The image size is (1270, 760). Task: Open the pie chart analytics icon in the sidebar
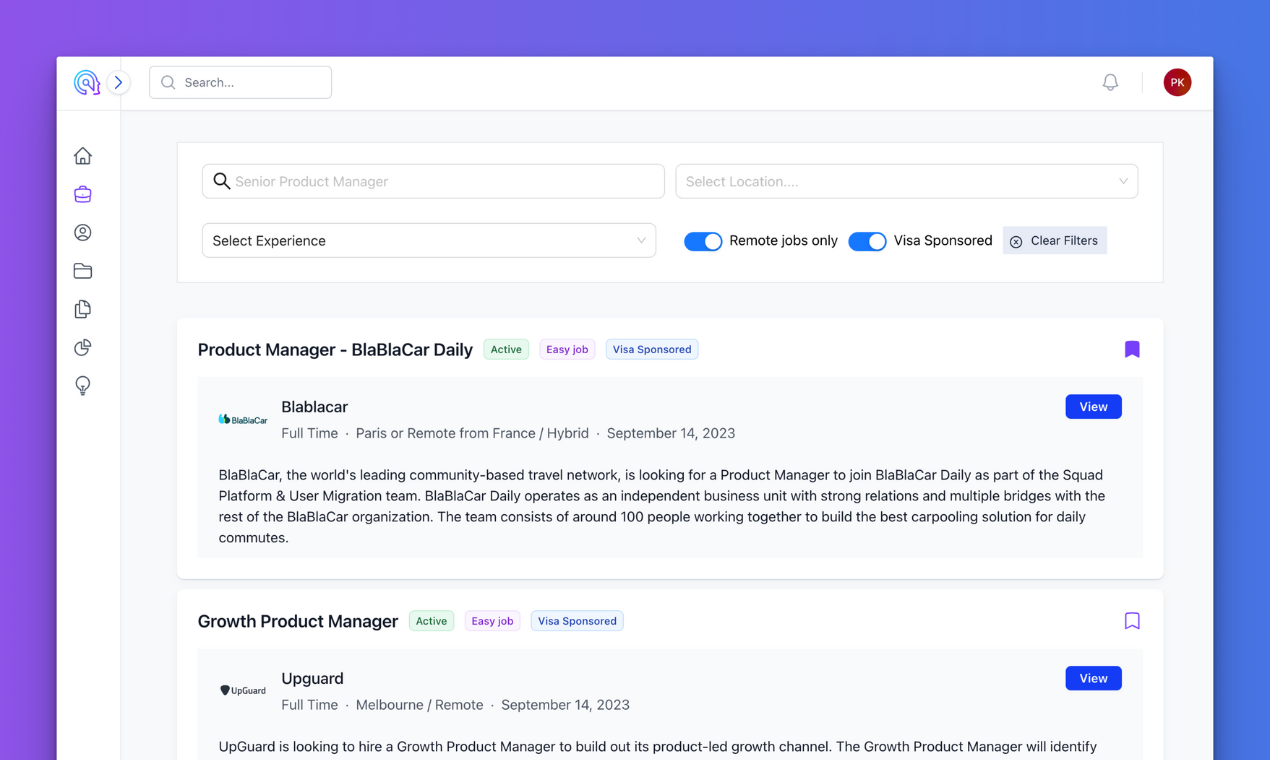point(83,347)
